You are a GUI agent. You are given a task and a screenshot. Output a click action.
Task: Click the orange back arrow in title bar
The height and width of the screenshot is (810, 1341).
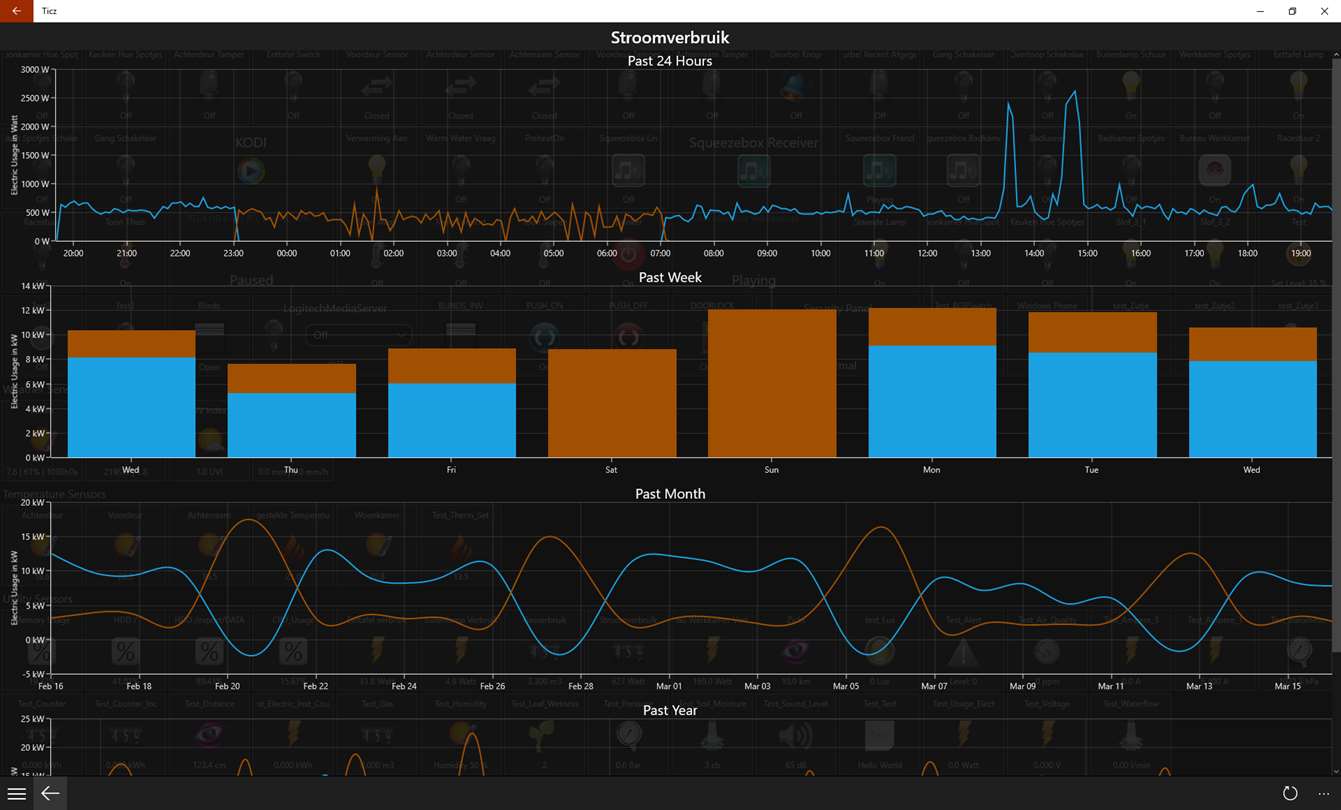(x=16, y=11)
